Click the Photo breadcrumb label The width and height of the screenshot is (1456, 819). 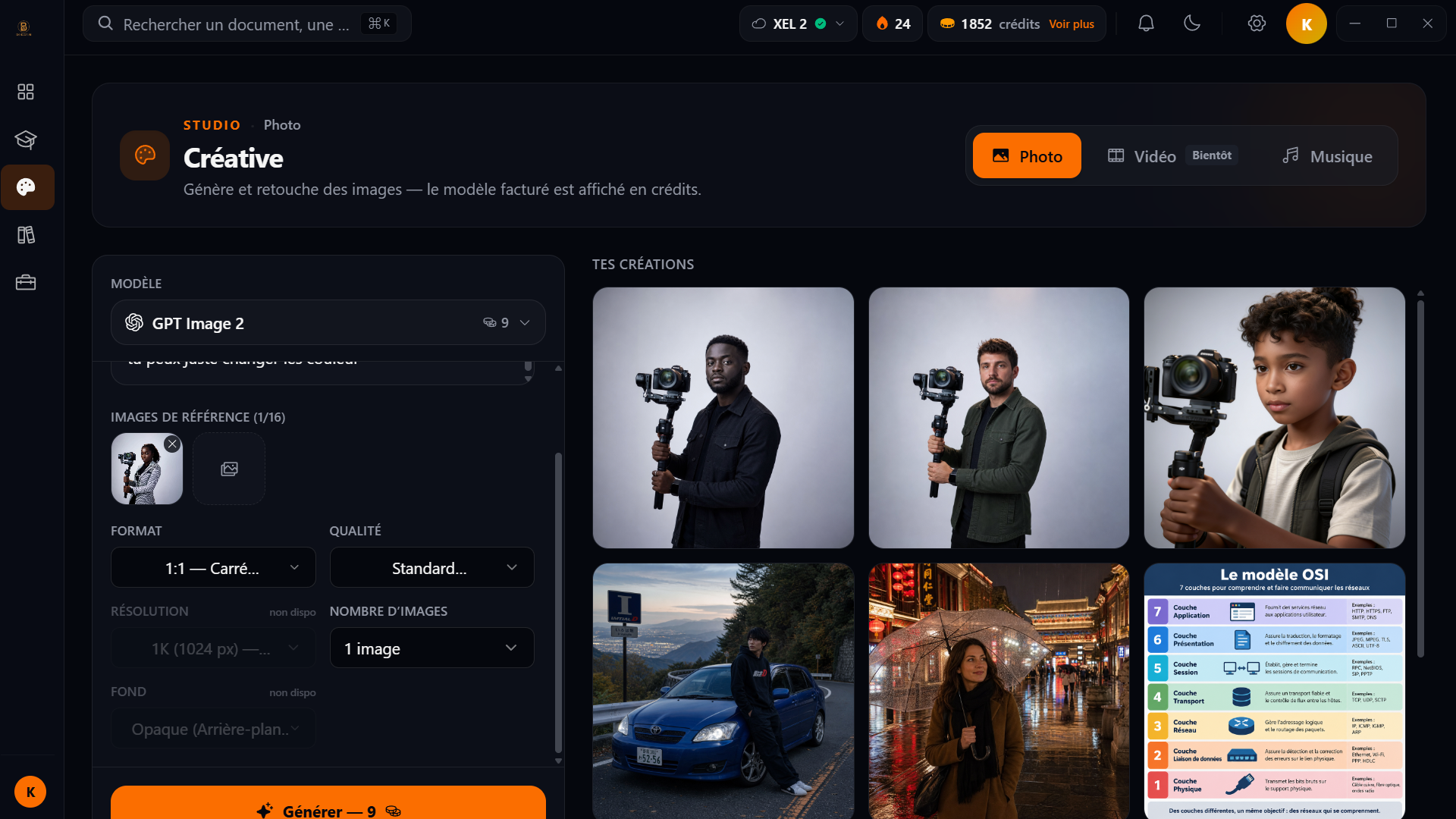[282, 125]
